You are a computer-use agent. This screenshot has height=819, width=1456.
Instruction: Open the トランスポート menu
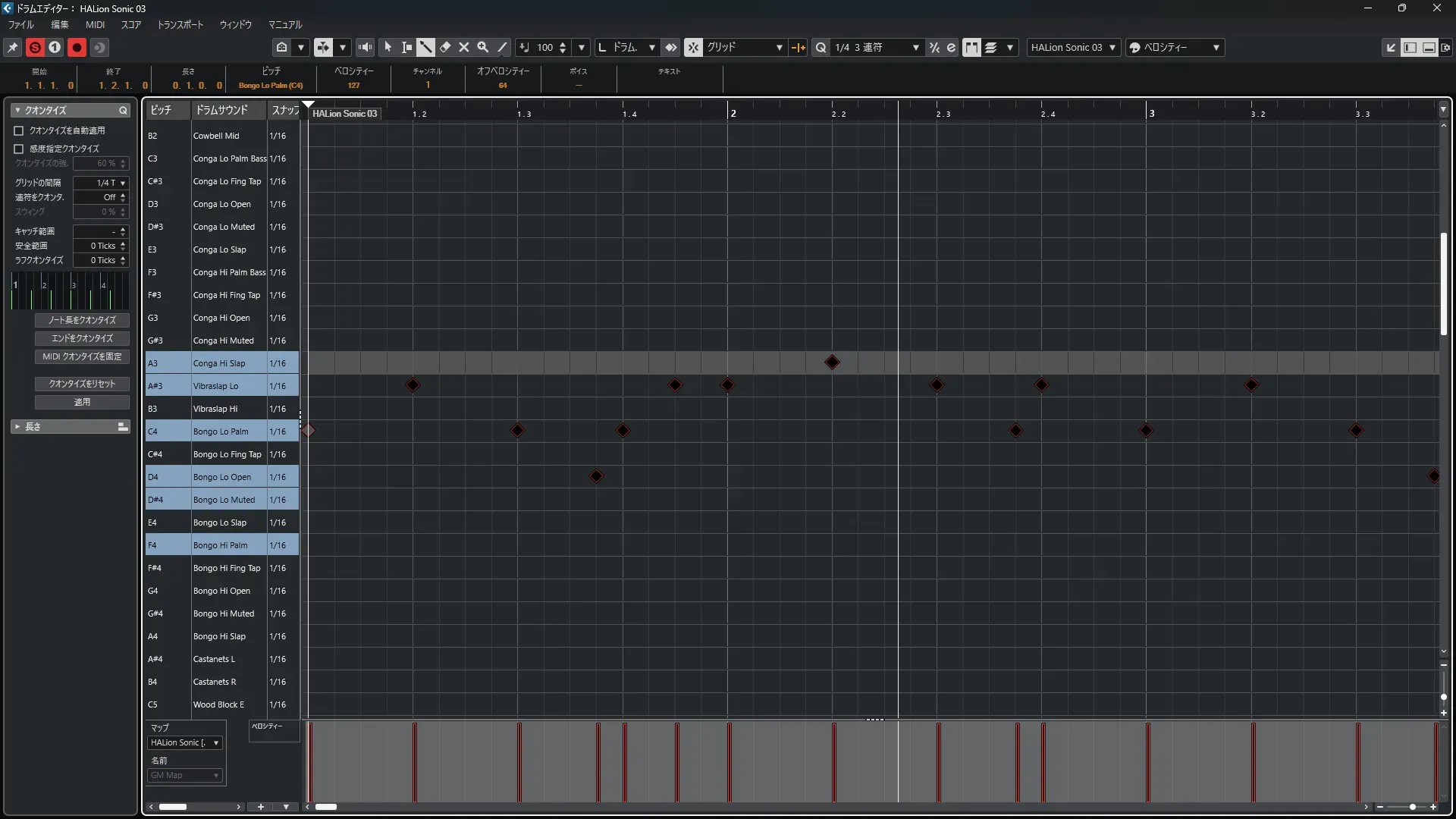(x=180, y=24)
